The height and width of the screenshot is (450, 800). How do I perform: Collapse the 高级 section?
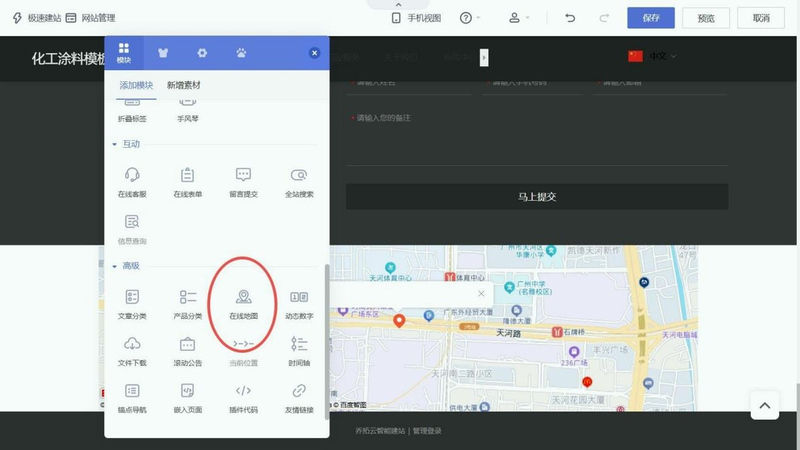[x=114, y=266]
